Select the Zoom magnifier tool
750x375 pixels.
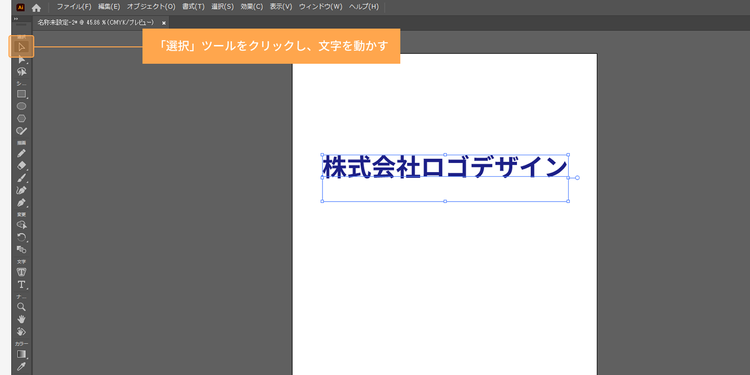click(22, 307)
